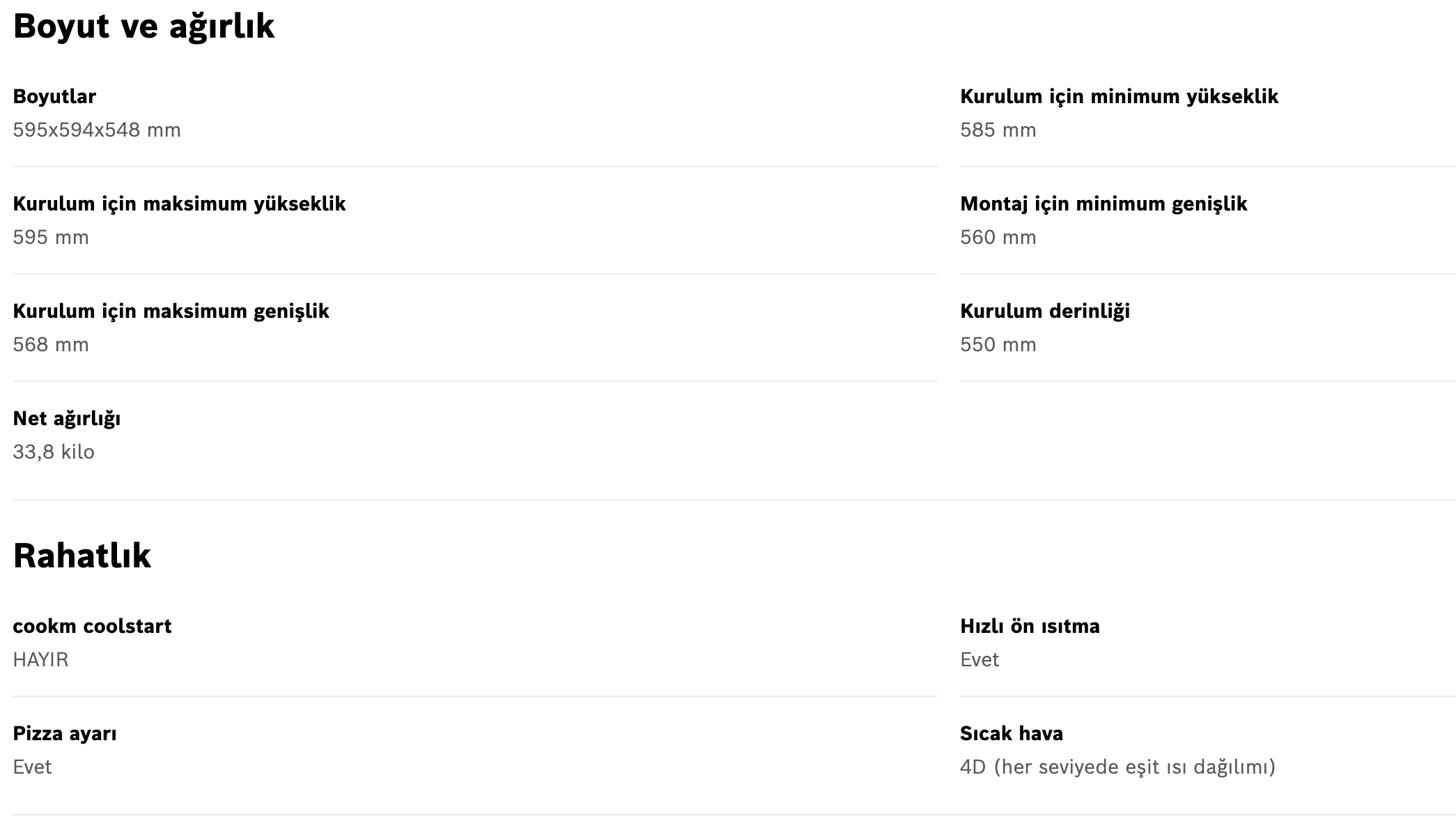Select the Montaj için minimum genişlik label
1456x835 pixels.
(1103, 204)
